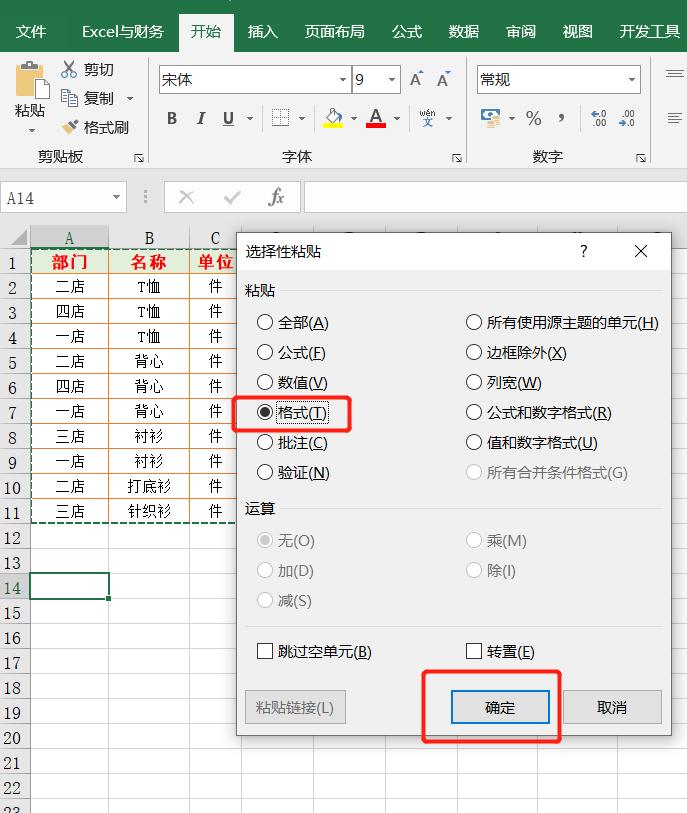This screenshot has width=687, height=813.
Task: Click cell containing 针织衫
Action: [149, 511]
